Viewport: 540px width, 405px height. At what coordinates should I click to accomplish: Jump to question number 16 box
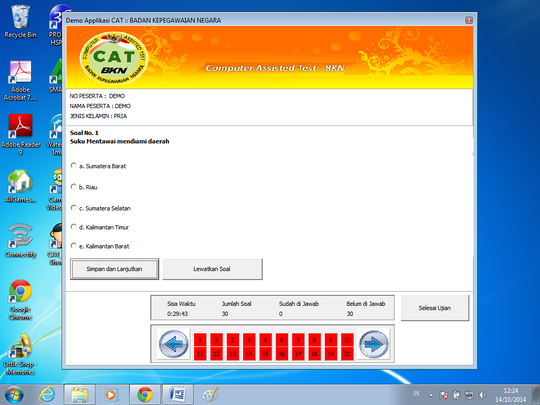(x=282, y=354)
